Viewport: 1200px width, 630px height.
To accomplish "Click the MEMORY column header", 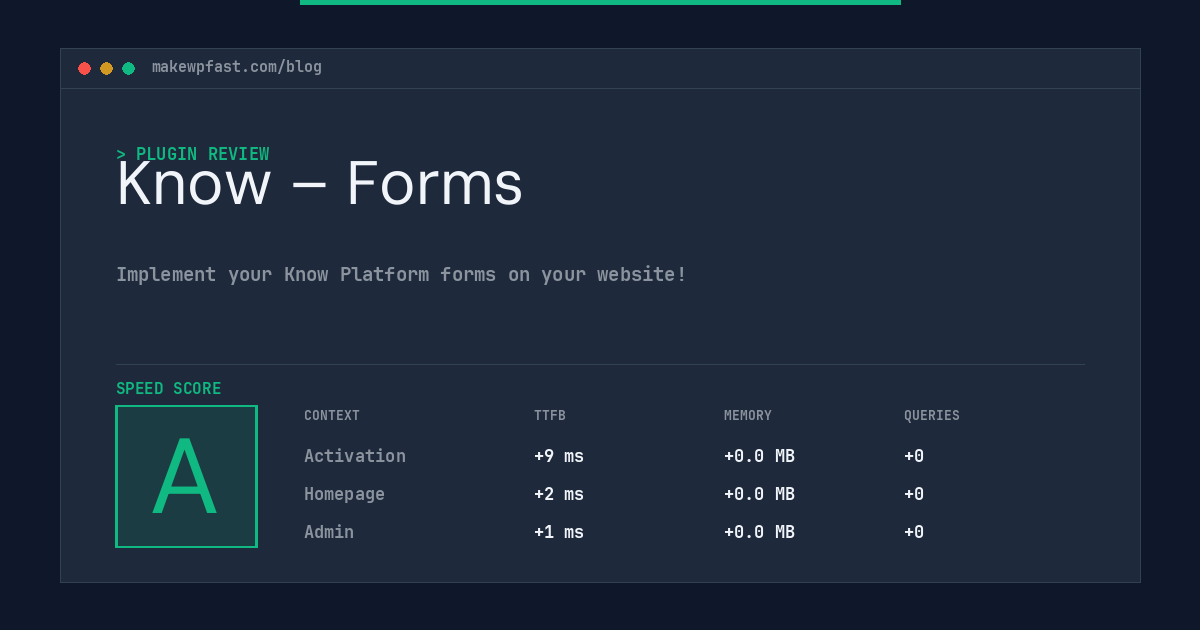I will pyautogui.click(x=748, y=416).
